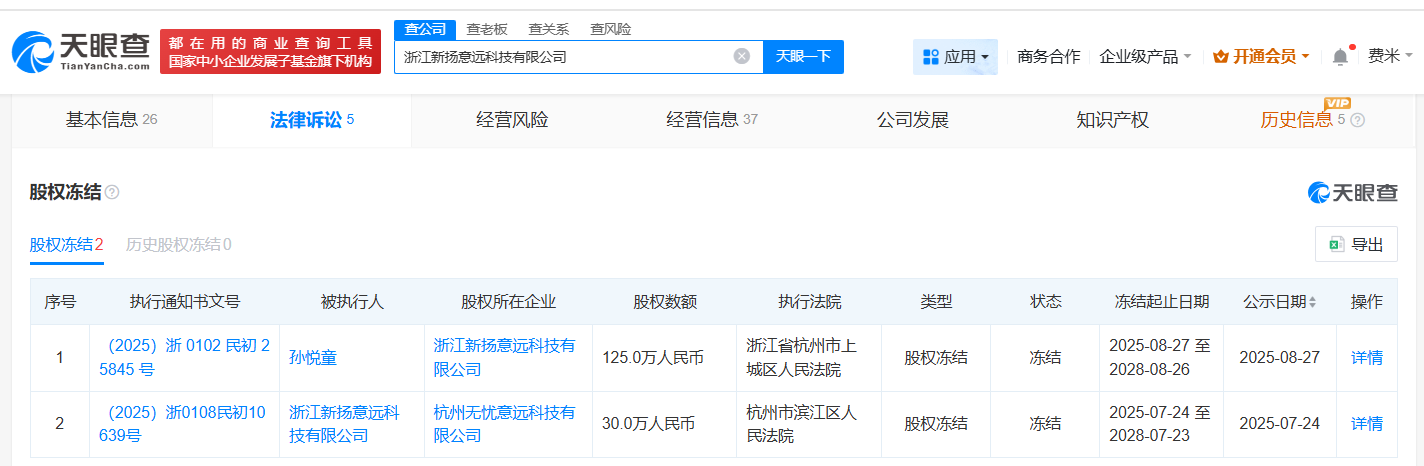Select the 历史股权冻结 sub-tab
The height and width of the screenshot is (466, 1424).
[178, 244]
